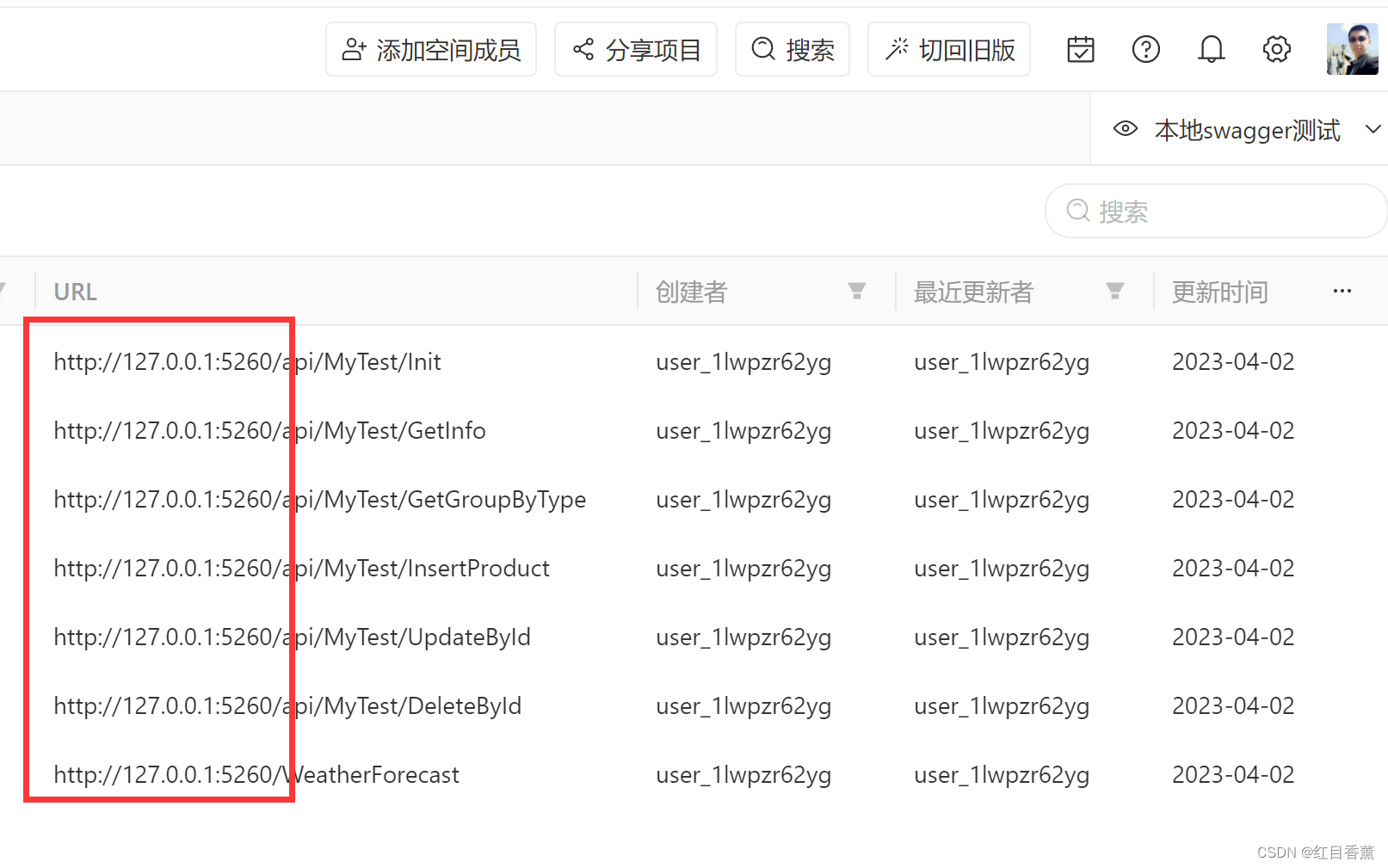1388x868 pixels.
Task: Open the /api/MyTest/Init URL link
Action: pyautogui.click(x=247, y=361)
